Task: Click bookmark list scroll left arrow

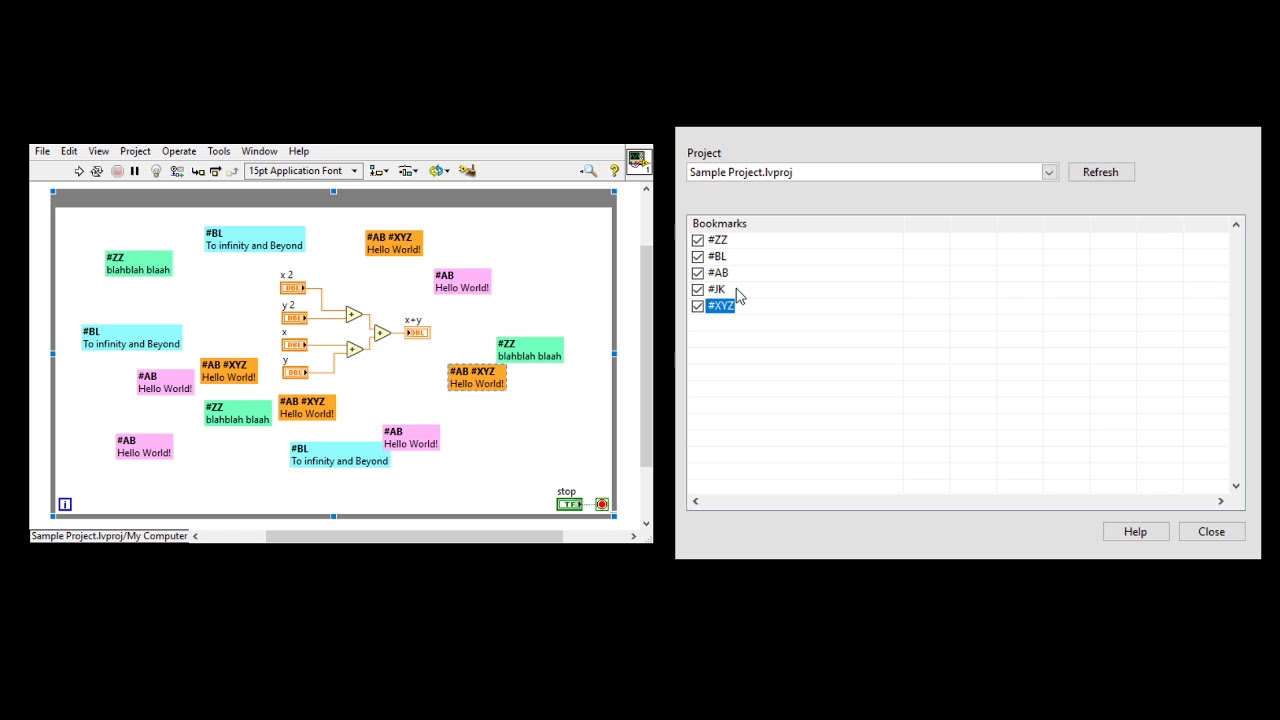Action: point(696,501)
